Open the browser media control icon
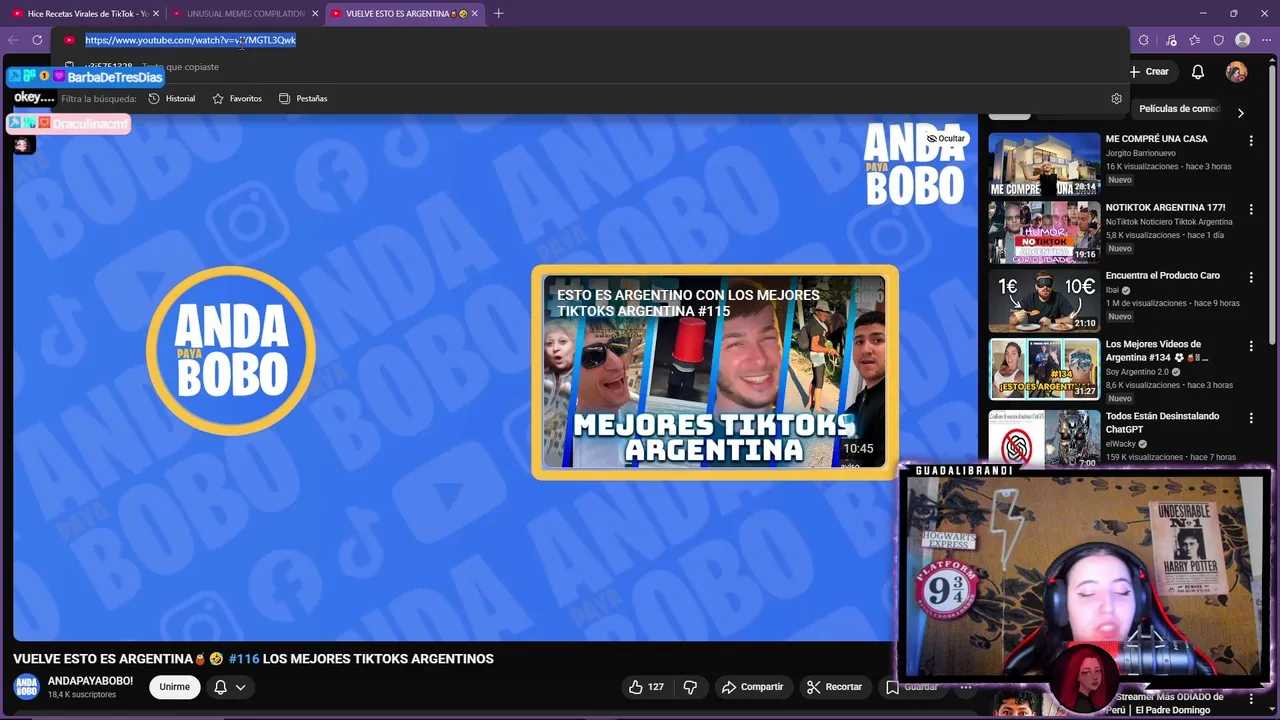The width and height of the screenshot is (1280, 720). (1171, 40)
